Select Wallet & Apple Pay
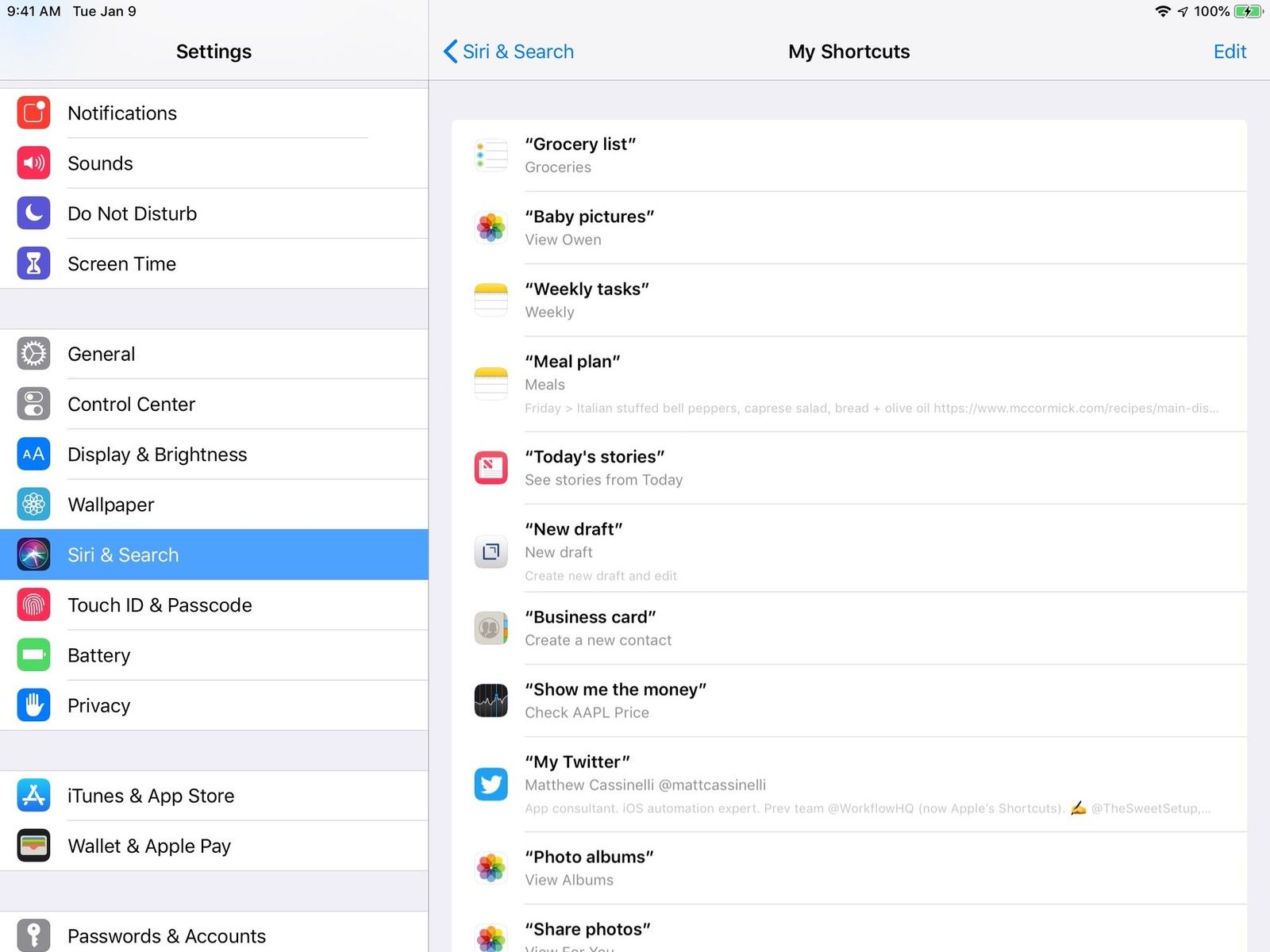This screenshot has height=952, width=1270. point(149,846)
